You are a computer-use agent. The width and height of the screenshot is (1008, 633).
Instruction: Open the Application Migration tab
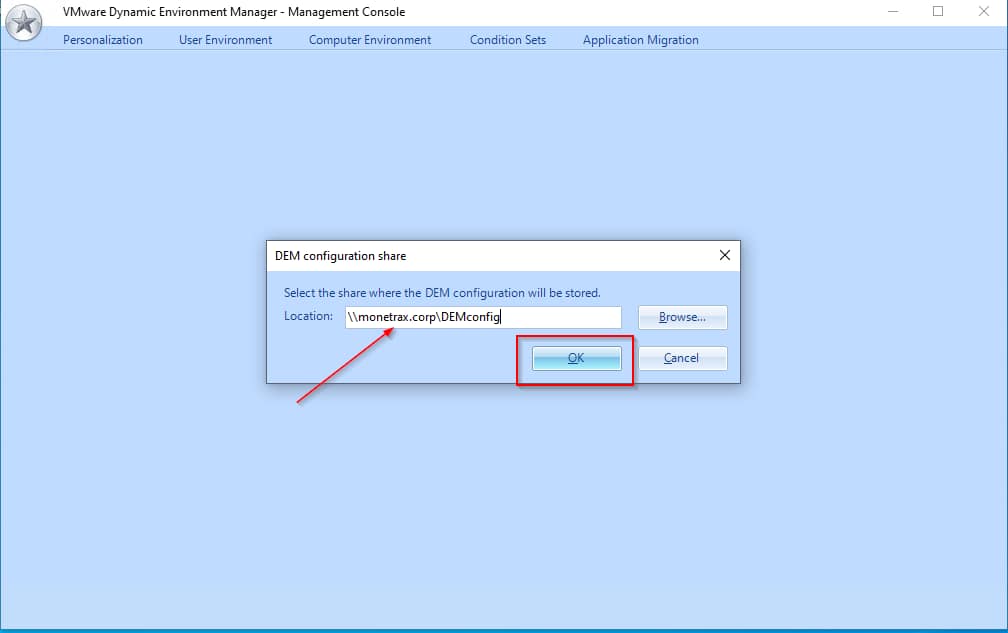click(x=640, y=40)
